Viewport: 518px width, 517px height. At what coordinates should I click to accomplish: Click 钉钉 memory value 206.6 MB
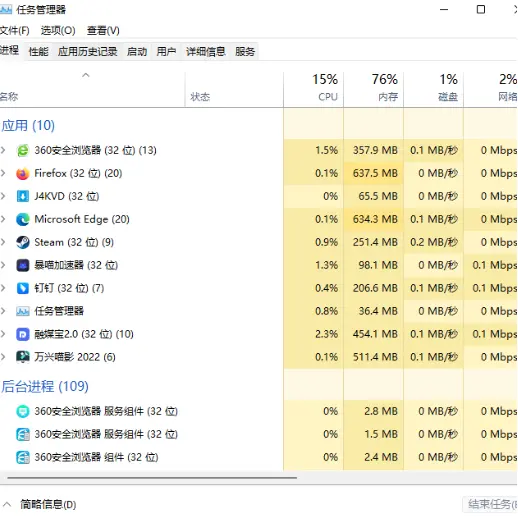[375, 288]
